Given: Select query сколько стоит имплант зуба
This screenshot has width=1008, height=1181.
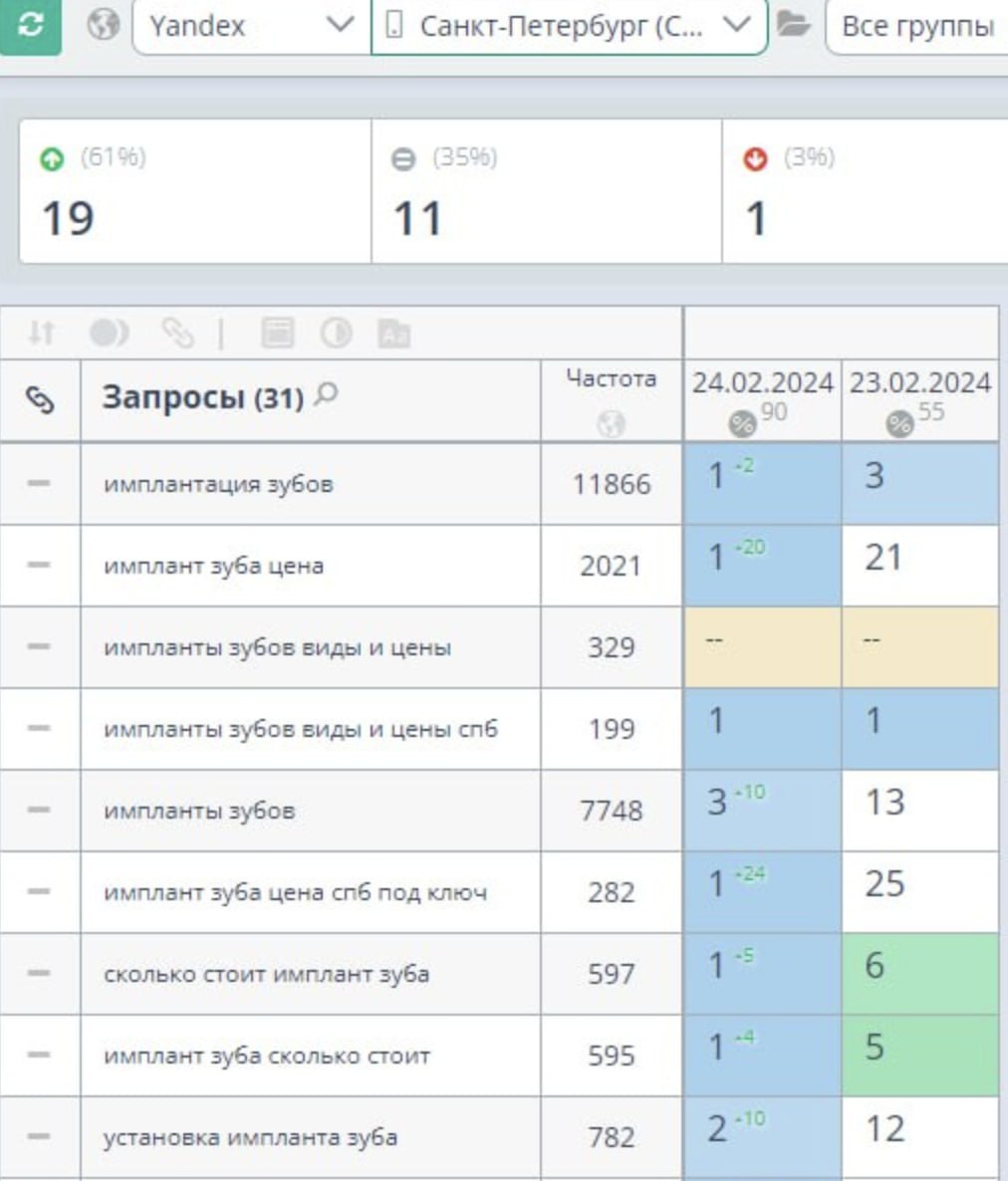Looking at the screenshot, I should point(267,974).
